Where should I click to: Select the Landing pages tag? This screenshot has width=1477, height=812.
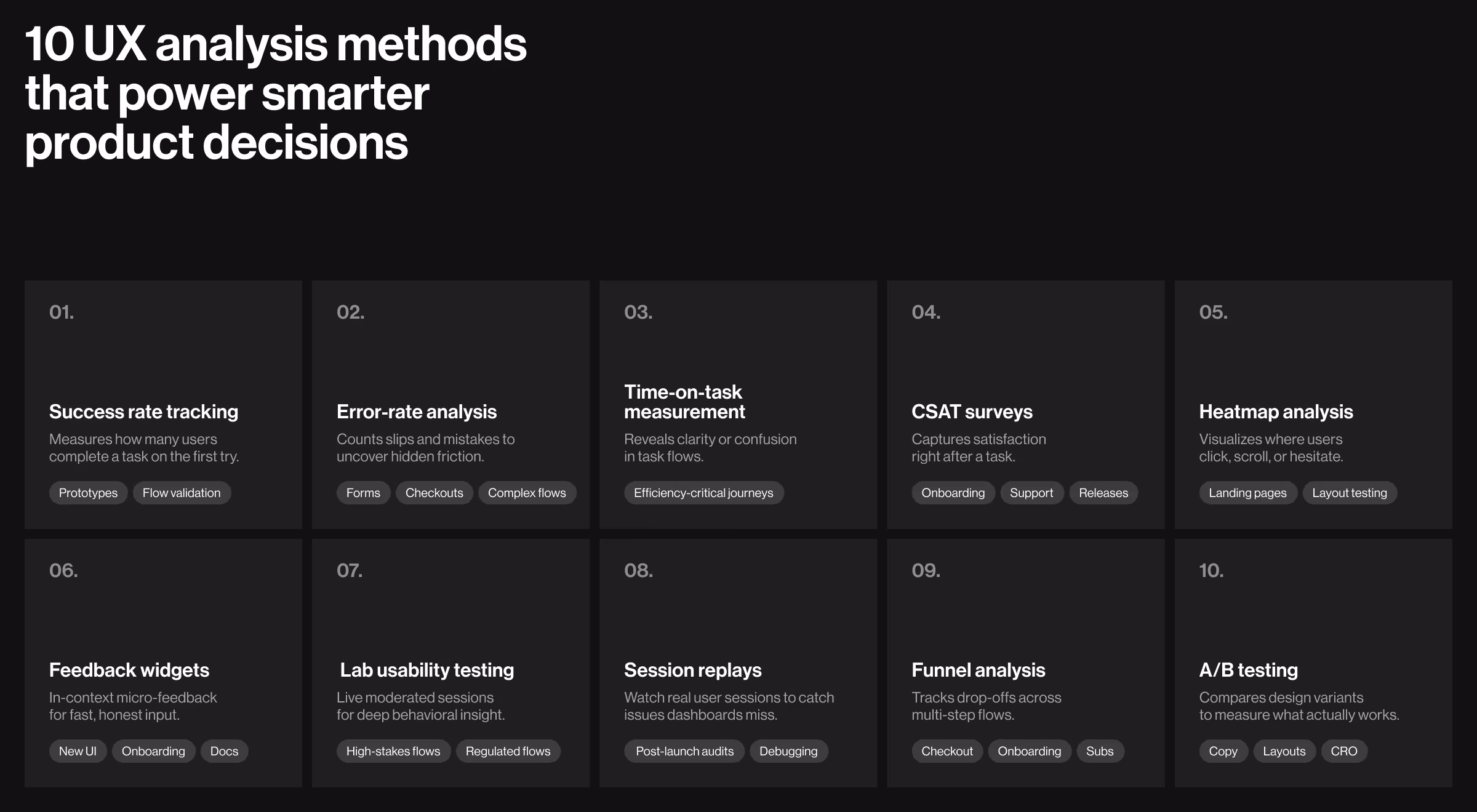1247,493
